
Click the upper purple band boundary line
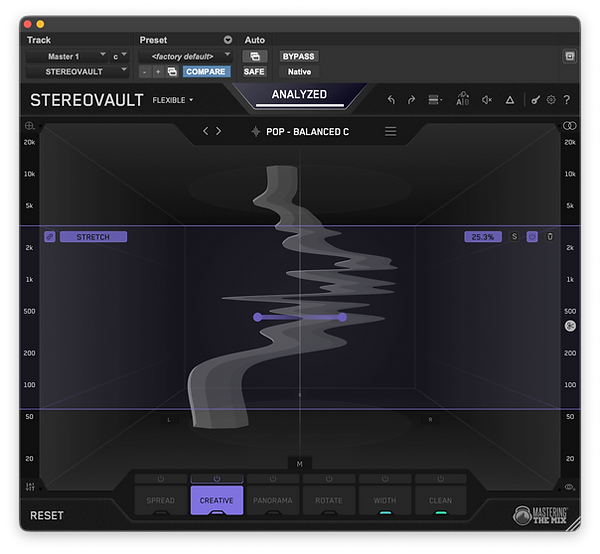300,226
